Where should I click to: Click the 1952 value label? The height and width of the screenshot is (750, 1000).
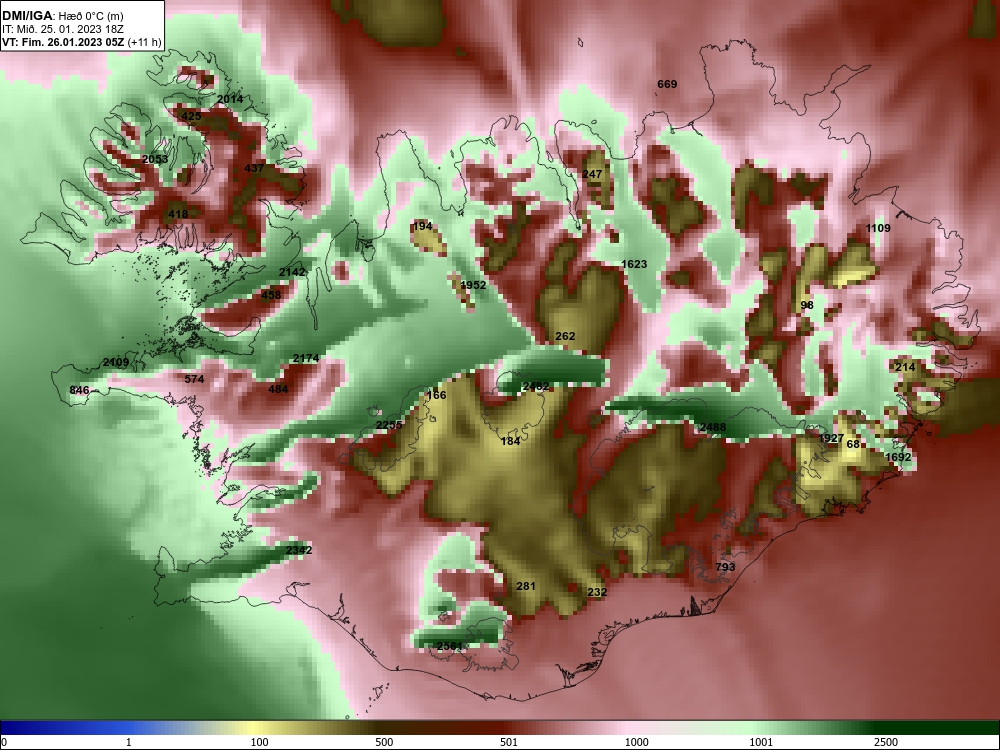point(473,285)
